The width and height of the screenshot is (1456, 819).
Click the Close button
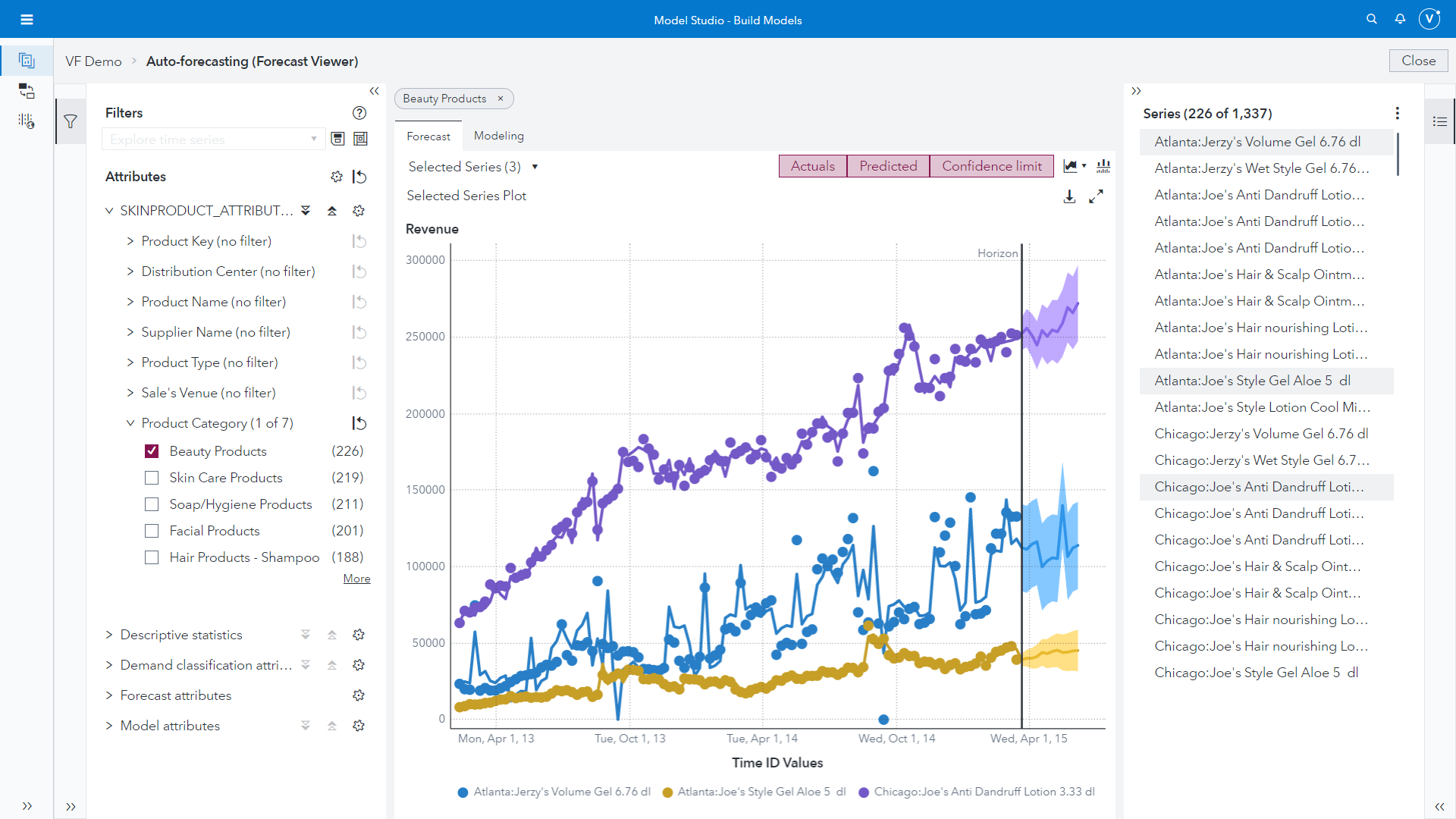coord(1417,61)
